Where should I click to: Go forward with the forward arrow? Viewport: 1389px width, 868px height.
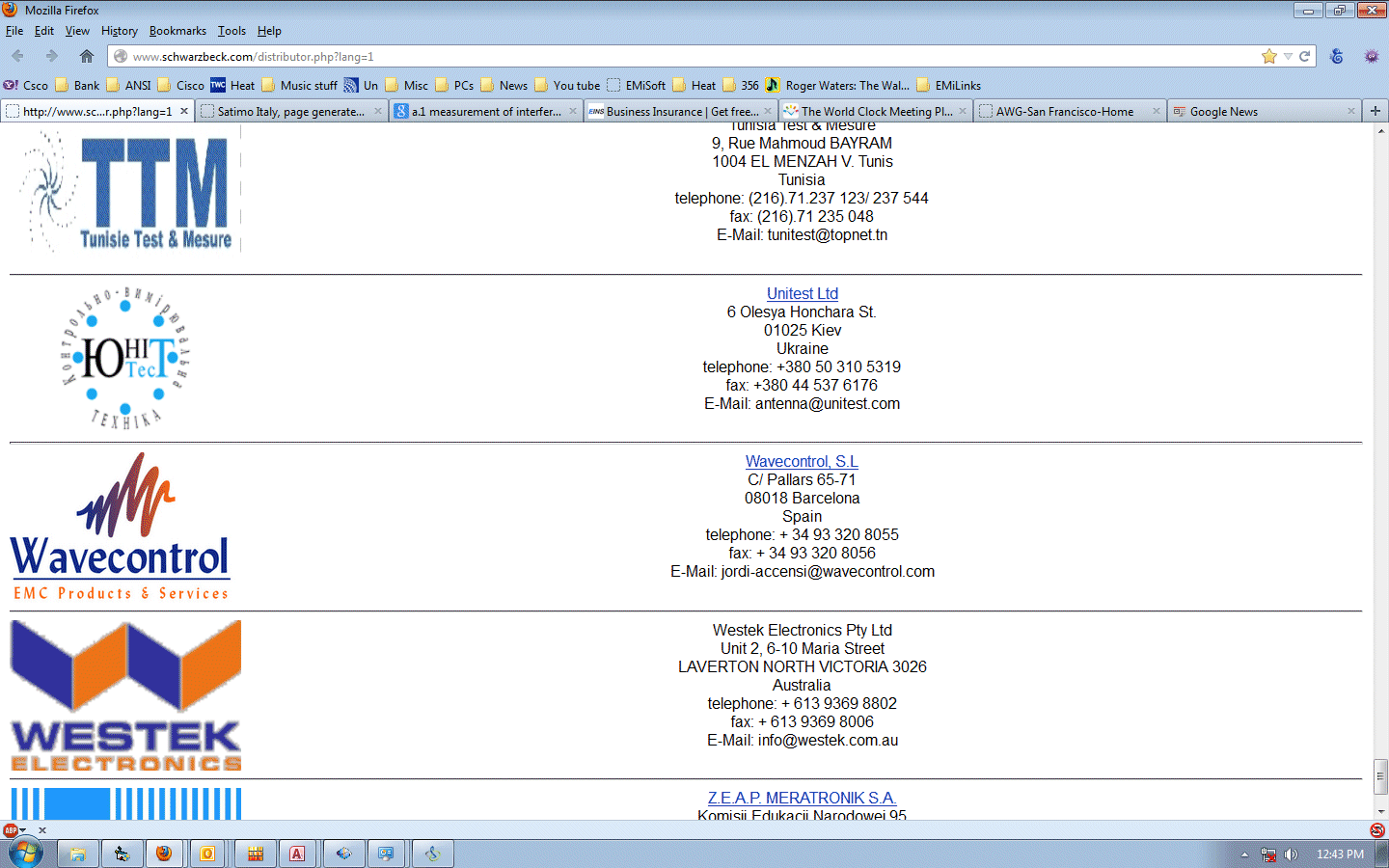(52, 57)
